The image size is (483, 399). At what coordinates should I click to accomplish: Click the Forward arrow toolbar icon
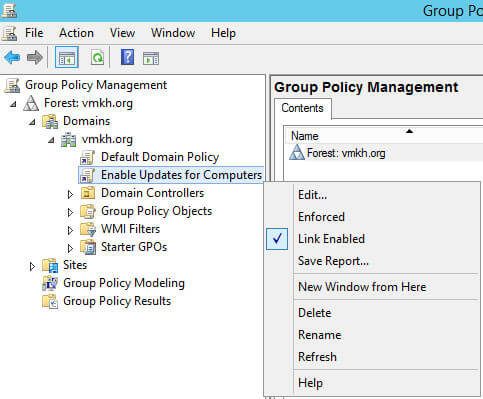tap(35, 58)
